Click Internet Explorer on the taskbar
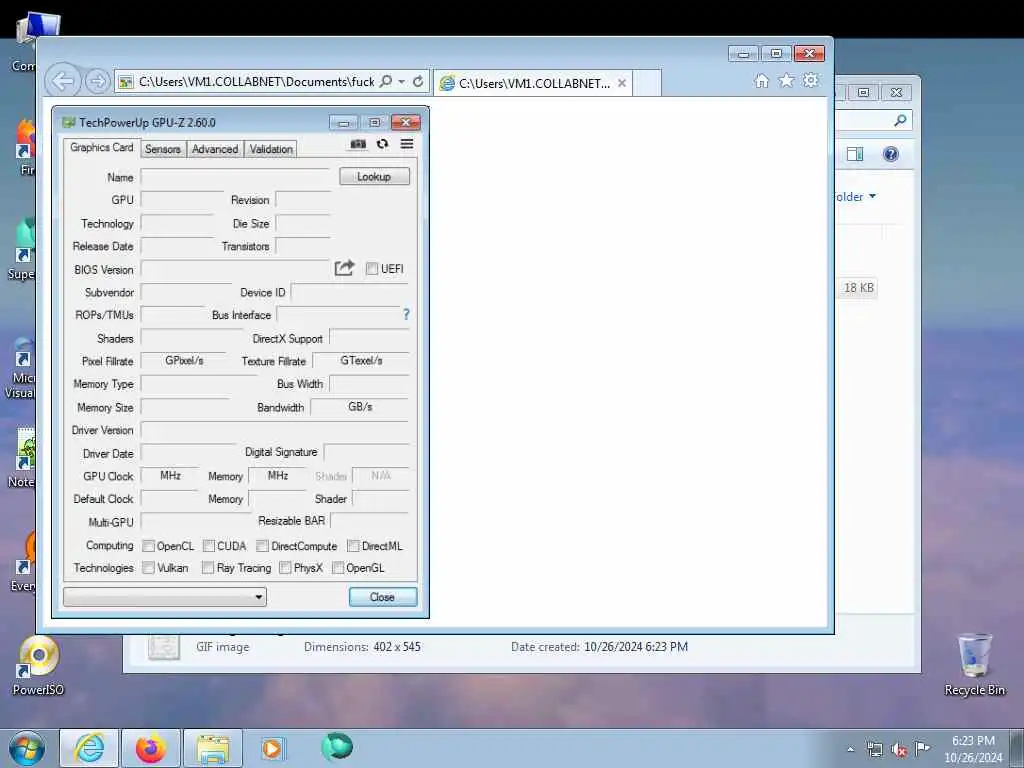This screenshot has width=1024, height=768. (89, 748)
